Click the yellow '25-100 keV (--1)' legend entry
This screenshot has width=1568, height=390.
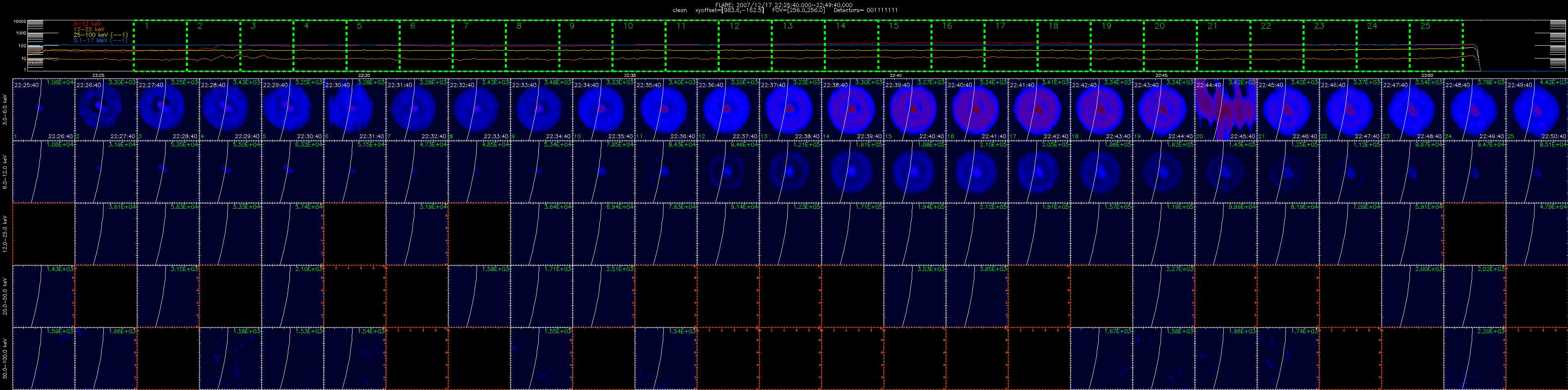100,35
